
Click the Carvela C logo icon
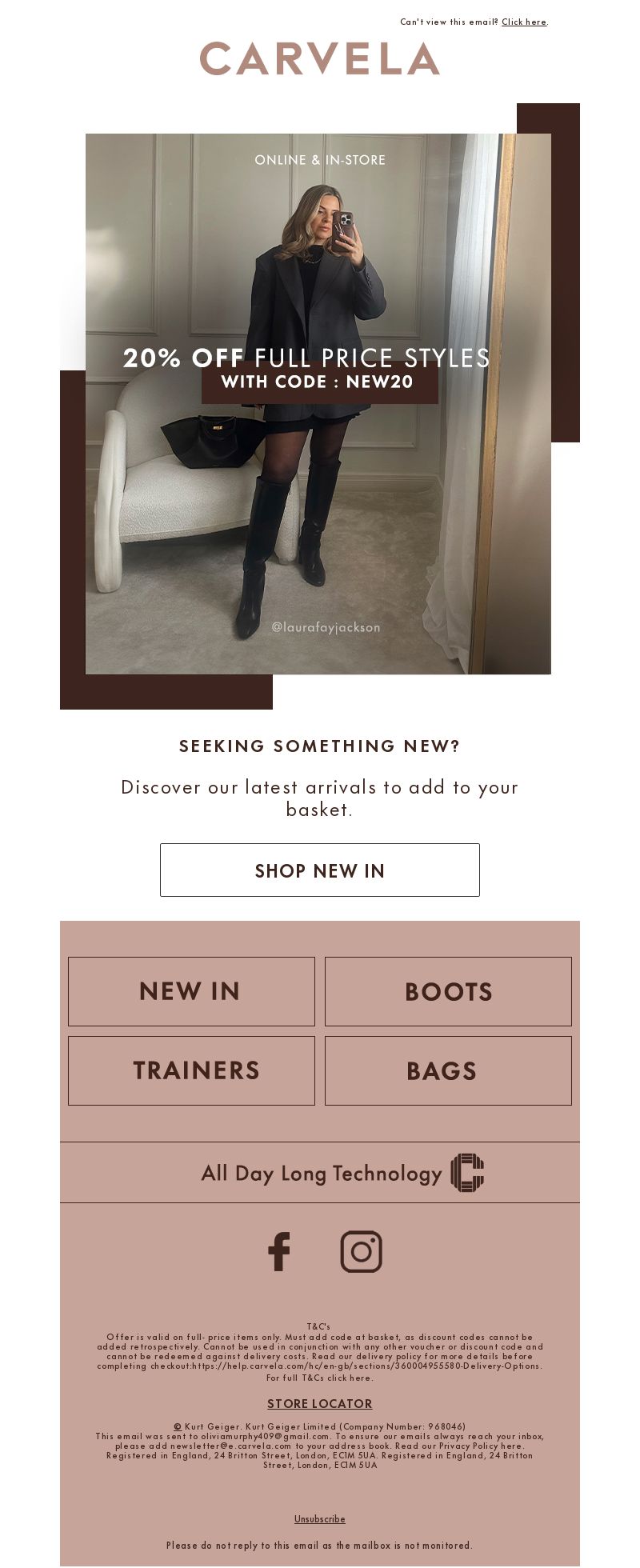click(467, 1173)
